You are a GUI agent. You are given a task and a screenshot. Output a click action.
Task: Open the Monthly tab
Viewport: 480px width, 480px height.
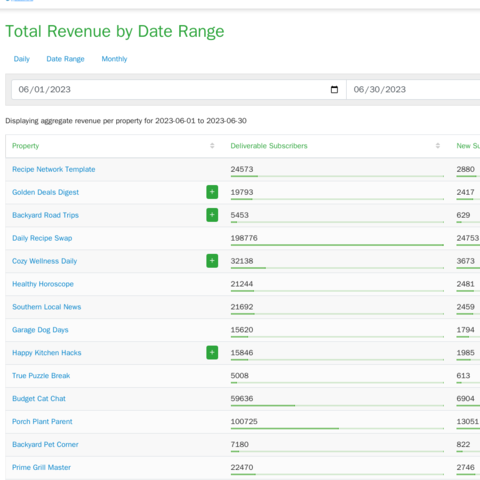[114, 59]
